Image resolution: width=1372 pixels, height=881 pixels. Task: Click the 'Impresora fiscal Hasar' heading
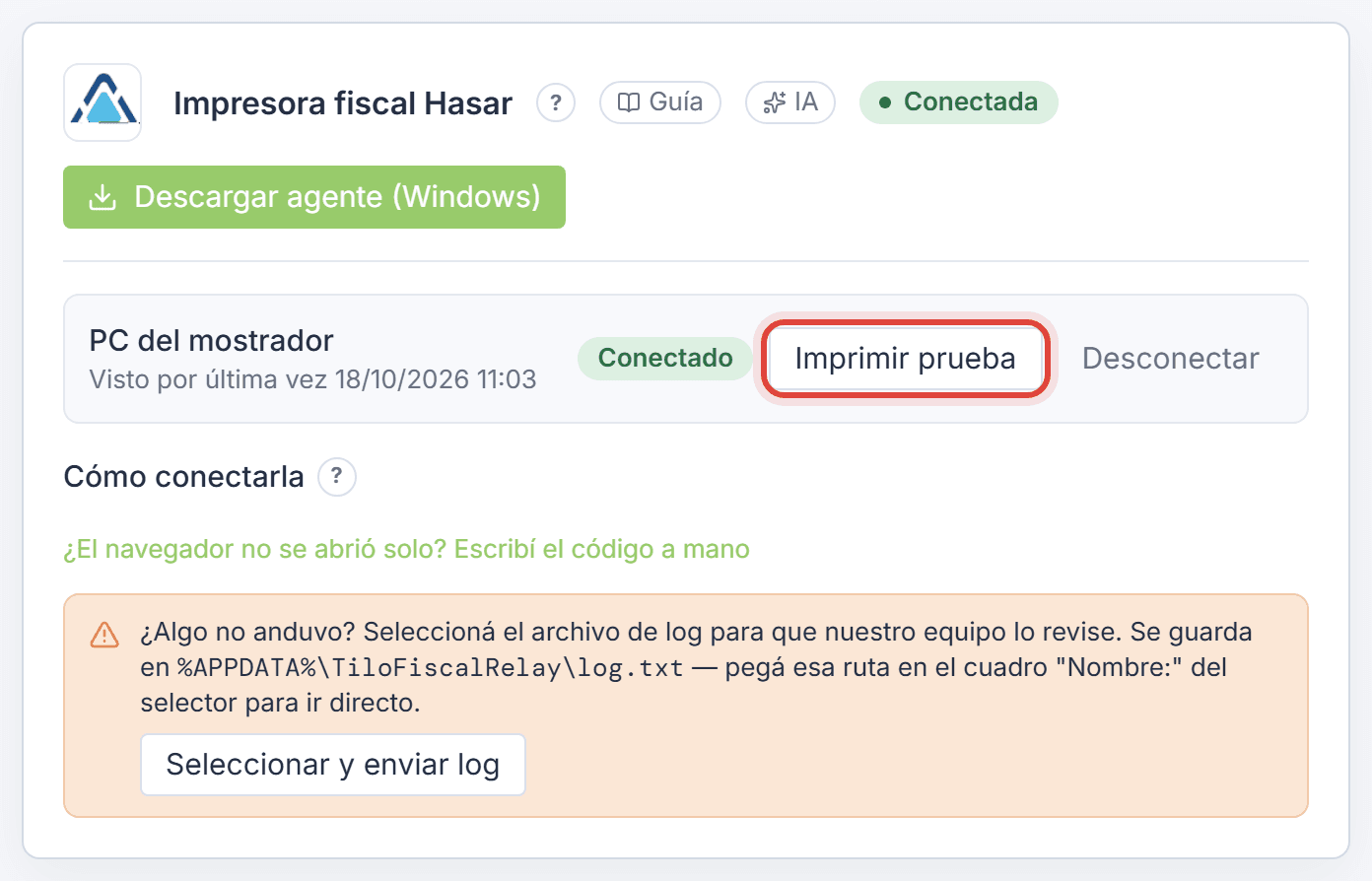pyautogui.click(x=343, y=103)
